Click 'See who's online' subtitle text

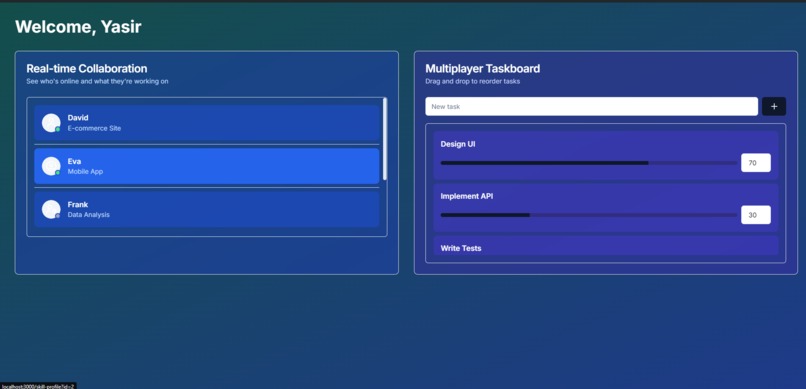click(x=97, y=81)
